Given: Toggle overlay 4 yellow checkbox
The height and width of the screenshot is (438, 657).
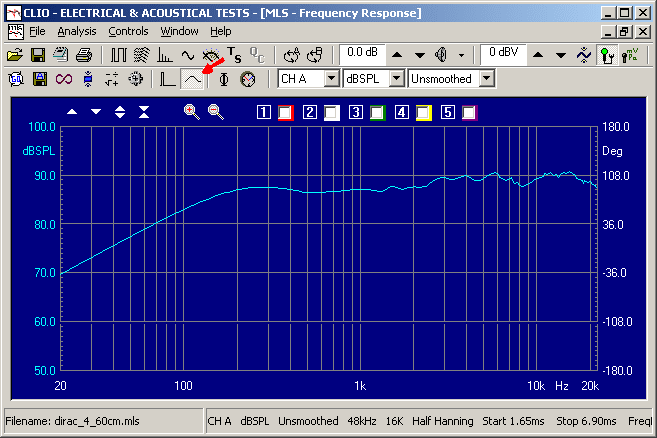Looking at the screenshot, I should 422,112.
